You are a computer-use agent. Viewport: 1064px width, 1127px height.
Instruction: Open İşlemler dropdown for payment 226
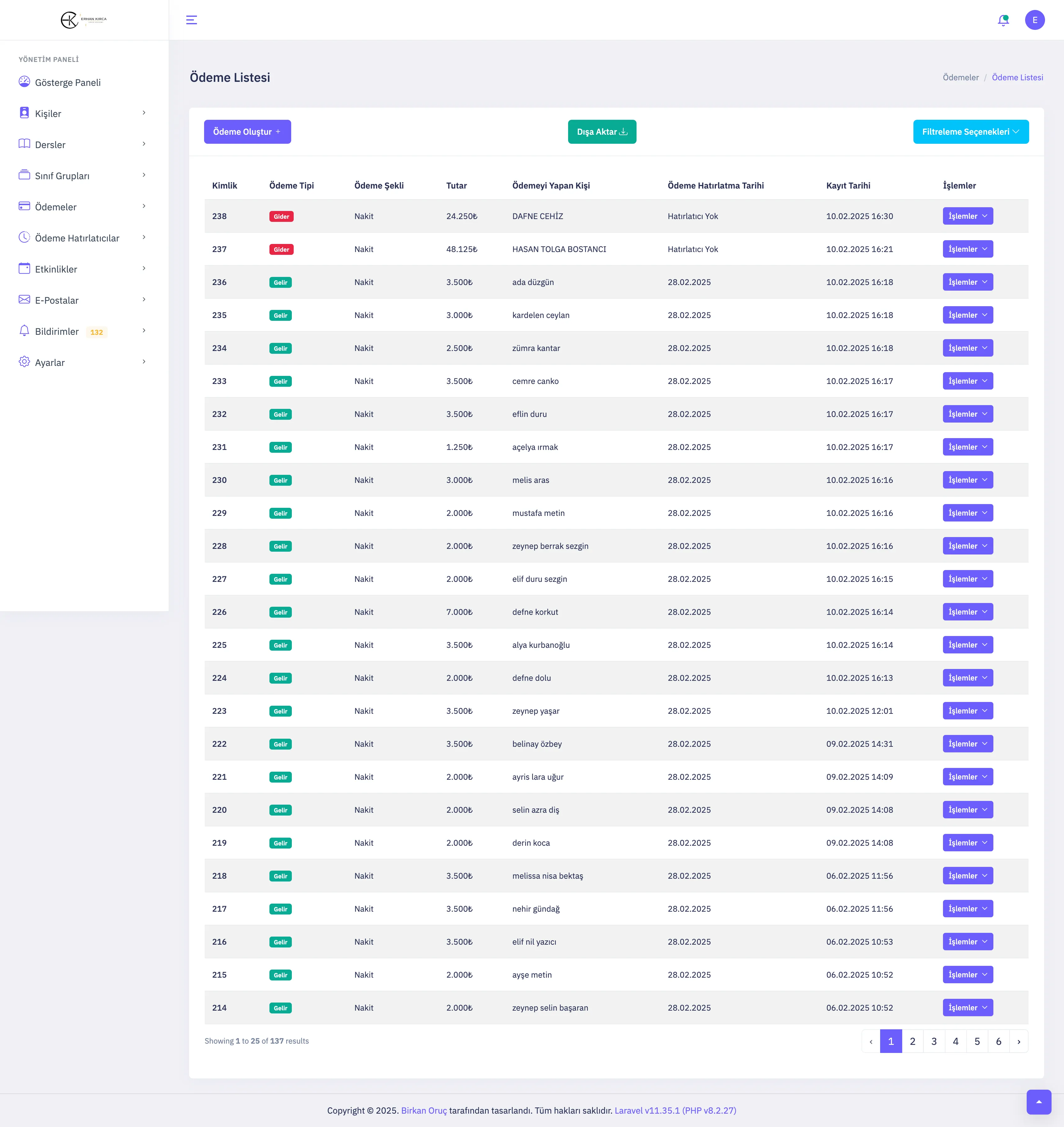point(968,612)
